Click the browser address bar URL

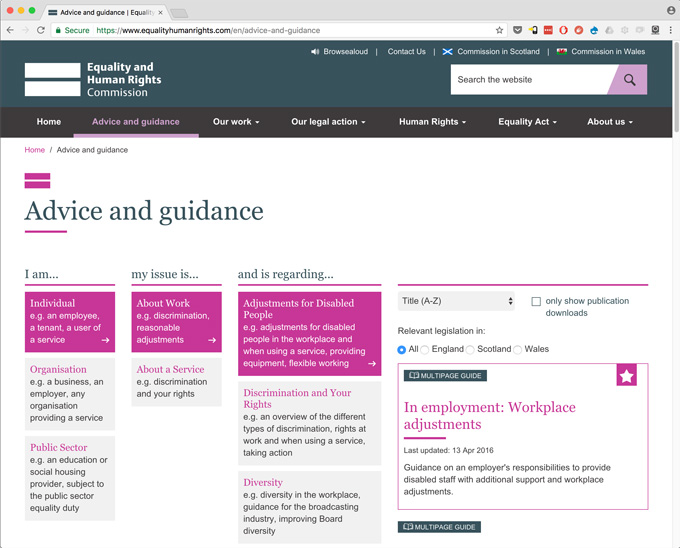click(208, 30)
